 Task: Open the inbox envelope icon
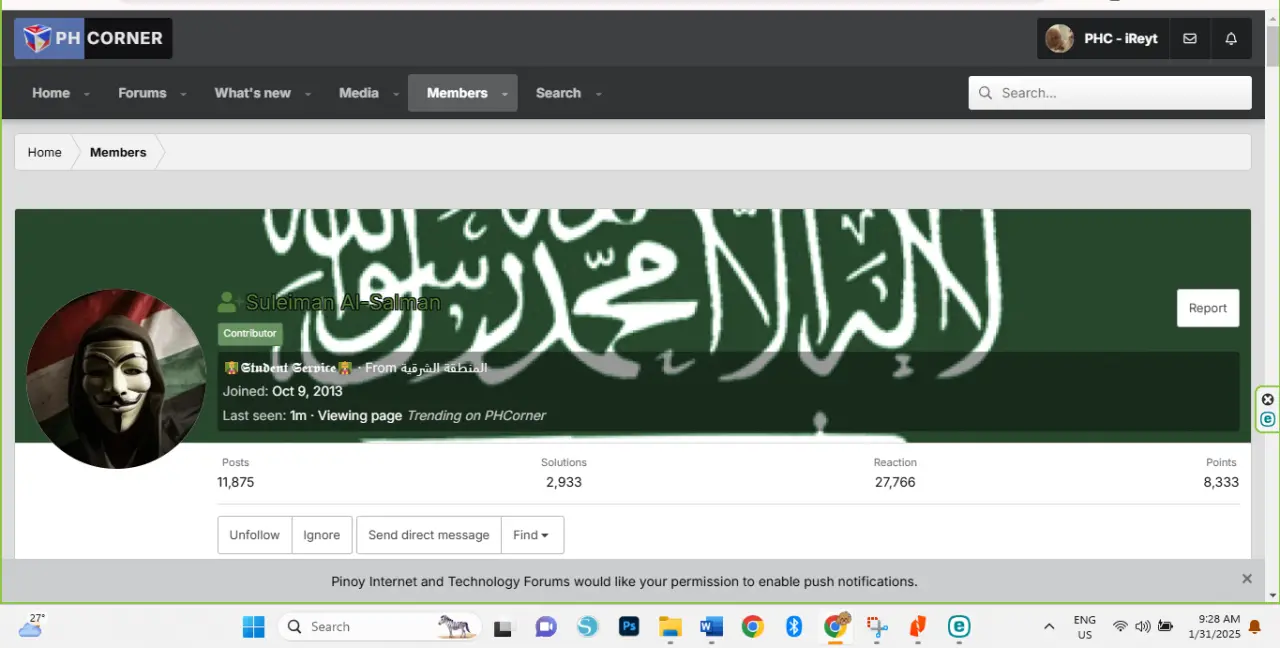tap(1190, 38)
